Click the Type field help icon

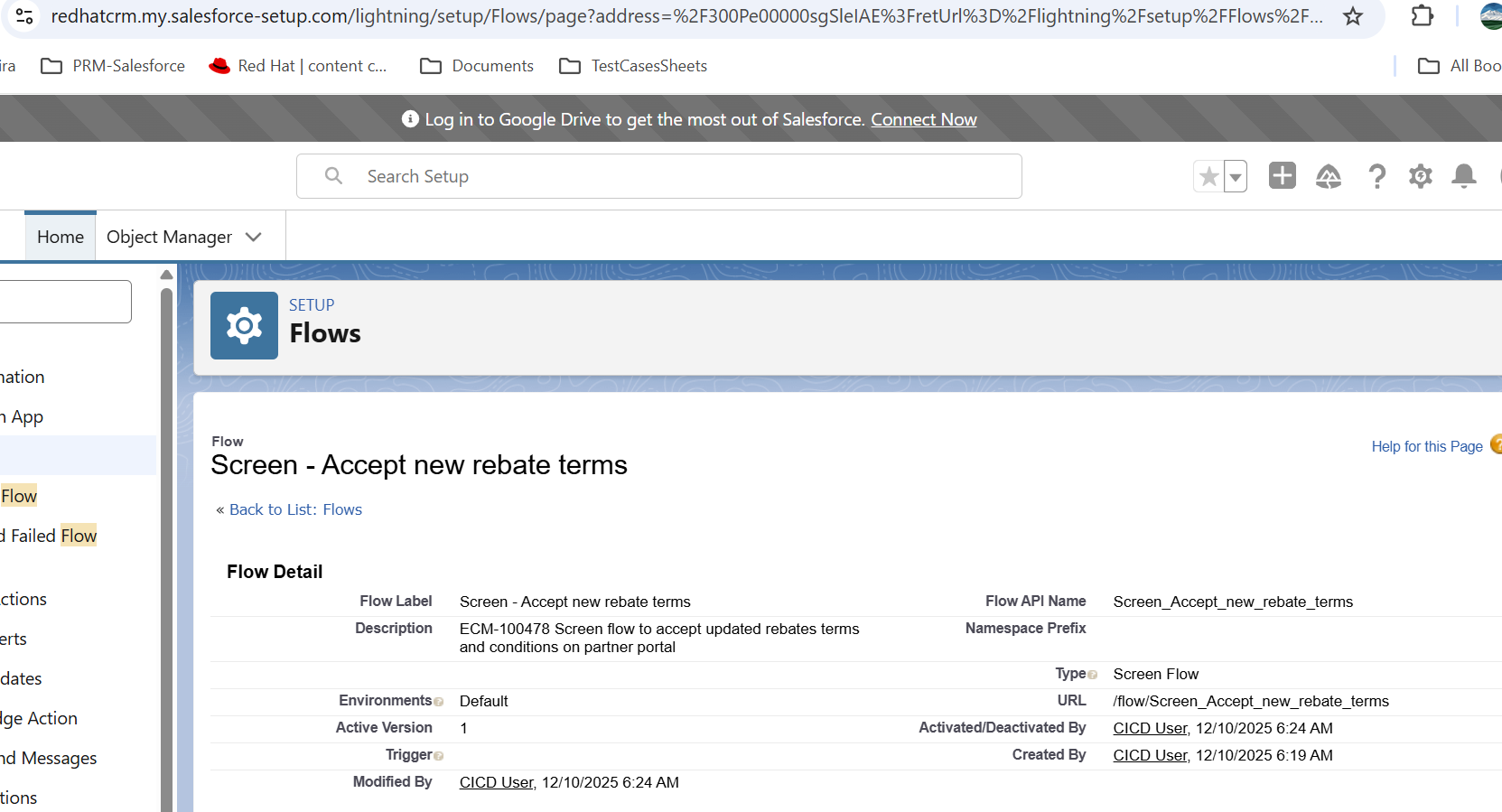tap(1093, 675)
